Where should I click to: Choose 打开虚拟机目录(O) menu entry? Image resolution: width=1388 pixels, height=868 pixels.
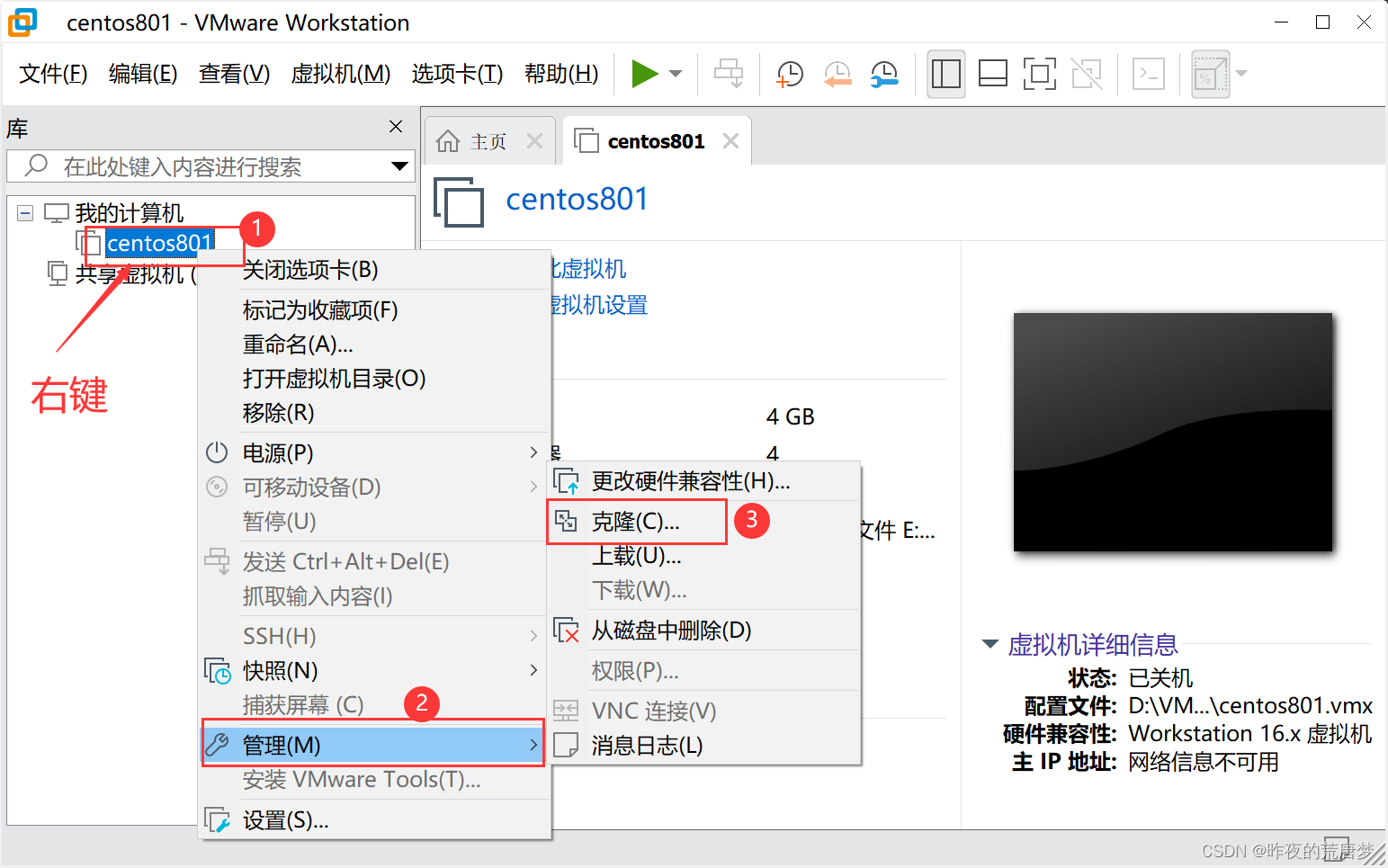point(374,379)
